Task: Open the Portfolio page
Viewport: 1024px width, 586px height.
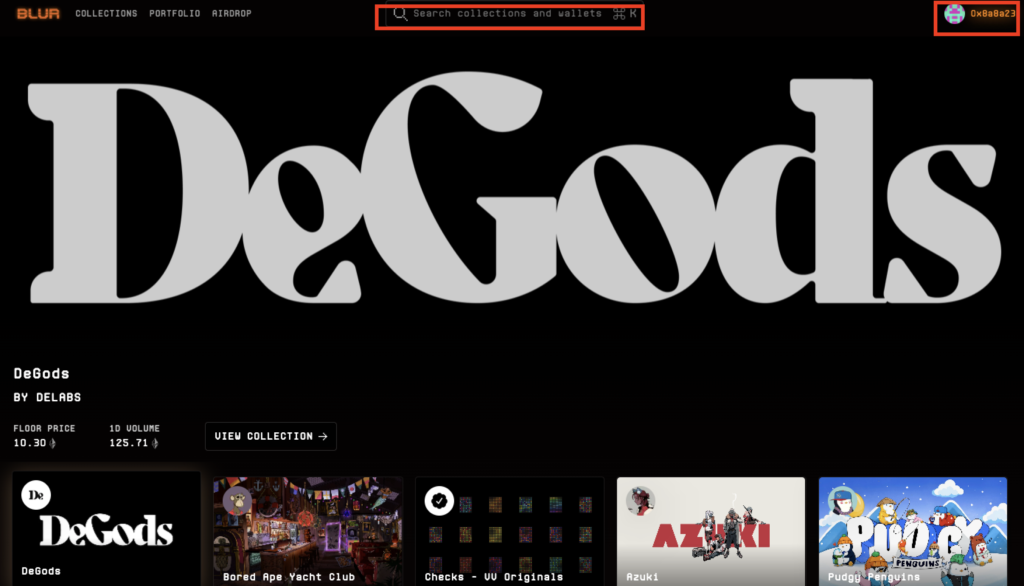Action: (174, 13)
